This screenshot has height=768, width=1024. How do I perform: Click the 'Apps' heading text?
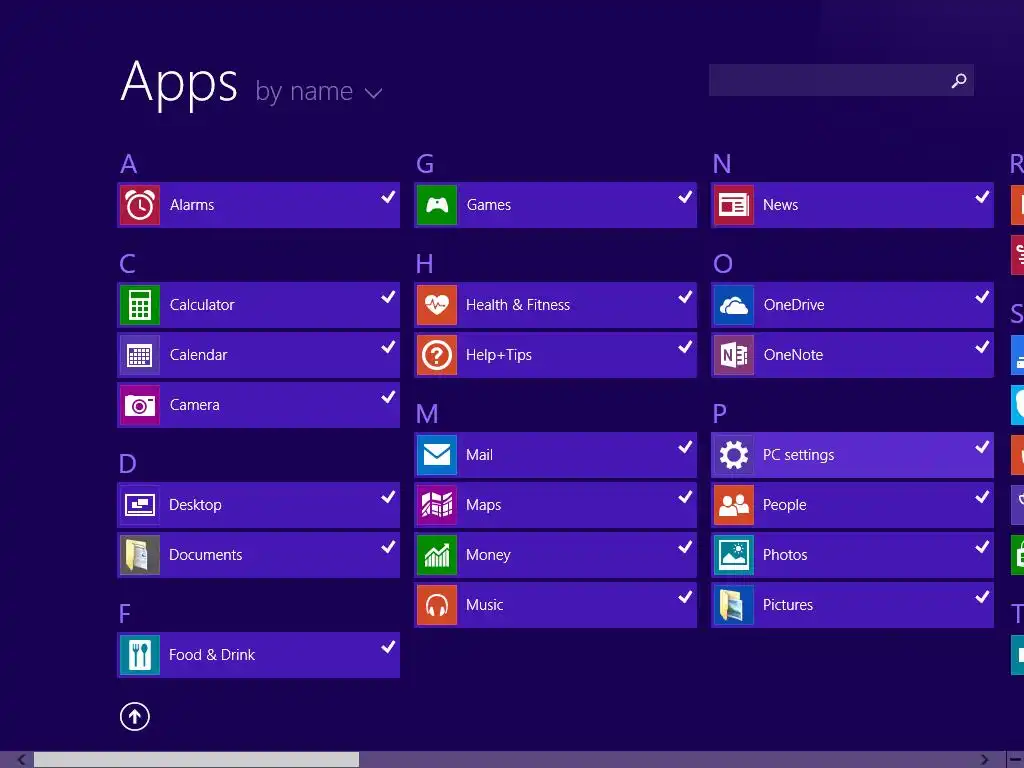coord(179,84)
